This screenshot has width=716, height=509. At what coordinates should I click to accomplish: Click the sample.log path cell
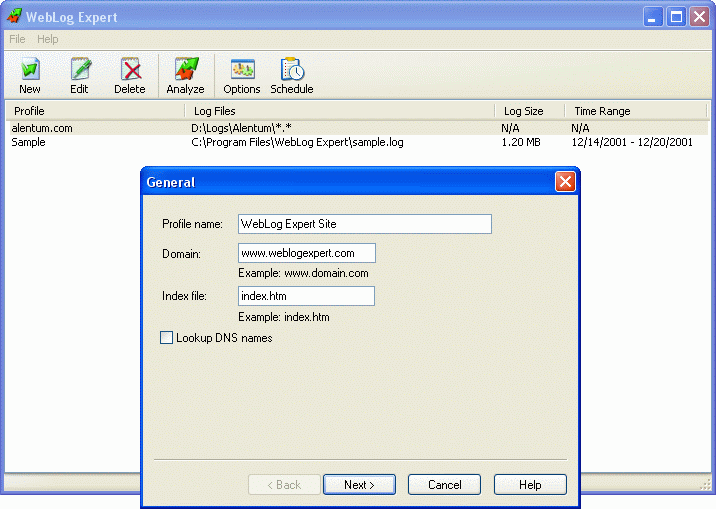point(297,142)
